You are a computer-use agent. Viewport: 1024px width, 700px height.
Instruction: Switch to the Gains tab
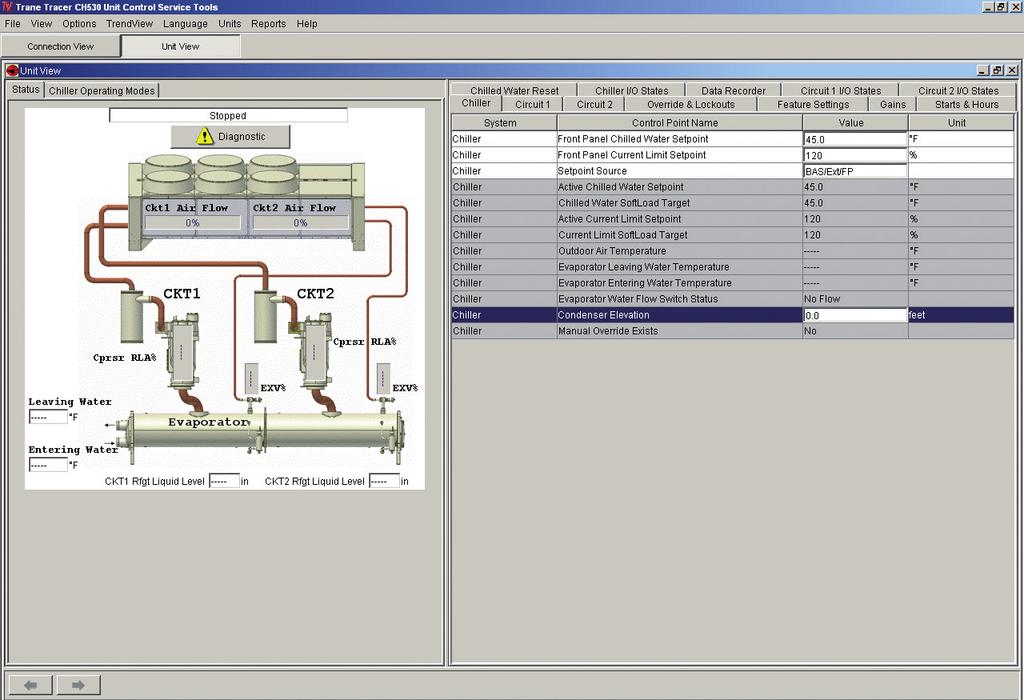[x=893, y=104]
